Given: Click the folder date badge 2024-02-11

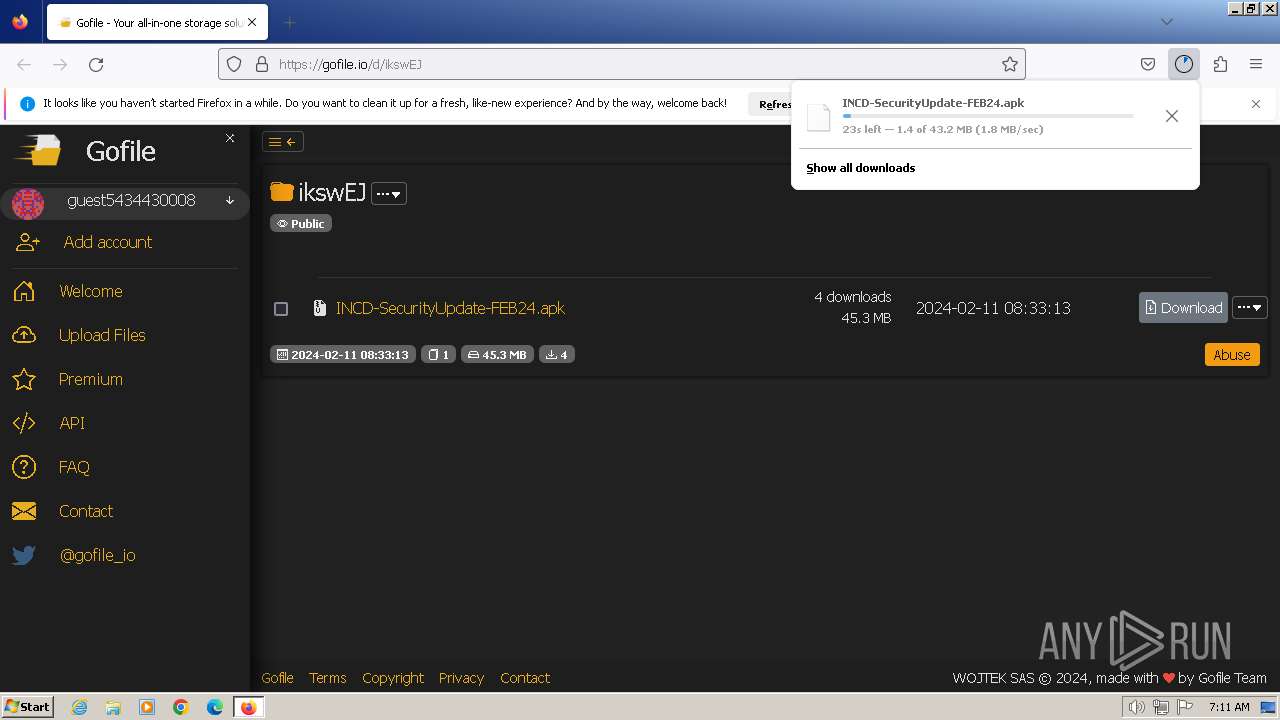Looking at the screenshot, I should (343, 354).
